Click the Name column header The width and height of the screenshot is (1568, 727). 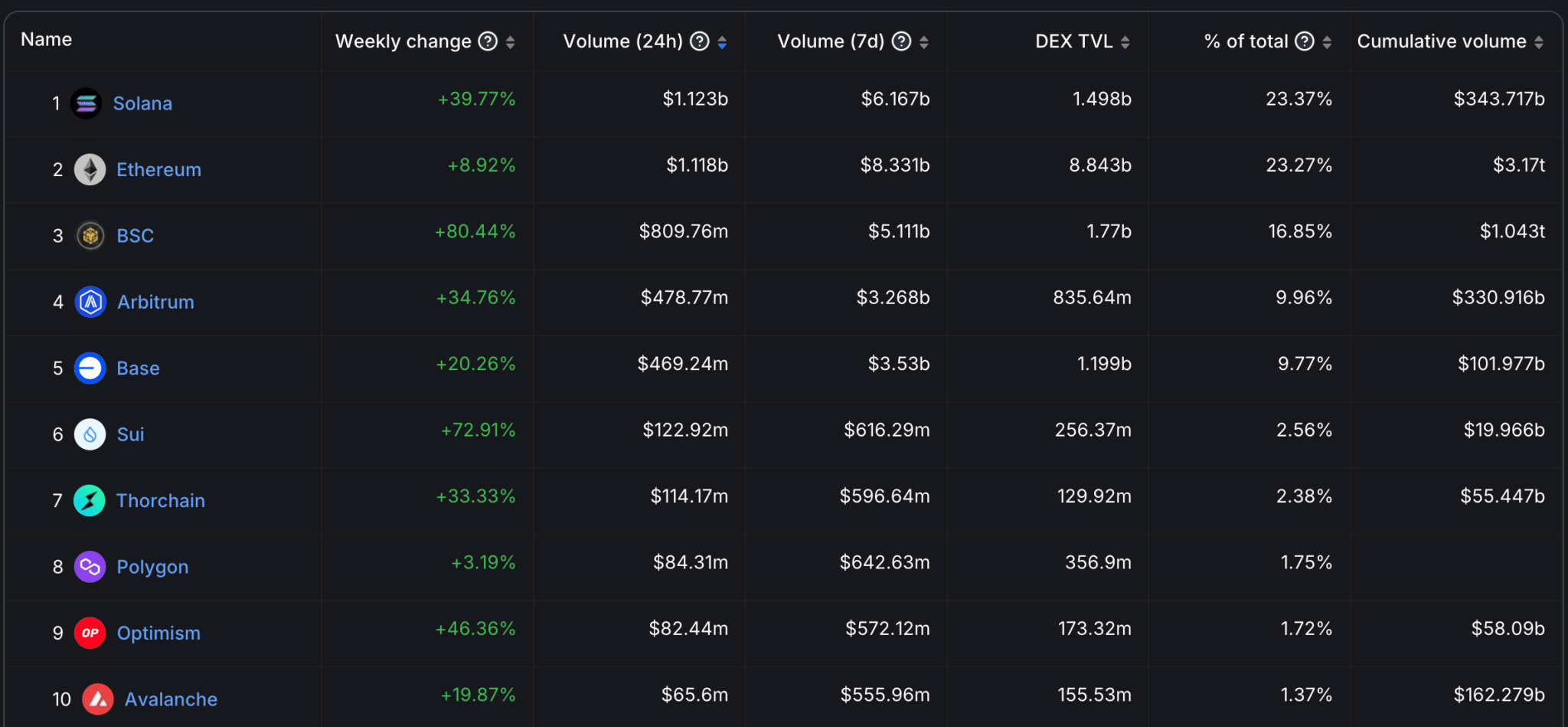46,39
